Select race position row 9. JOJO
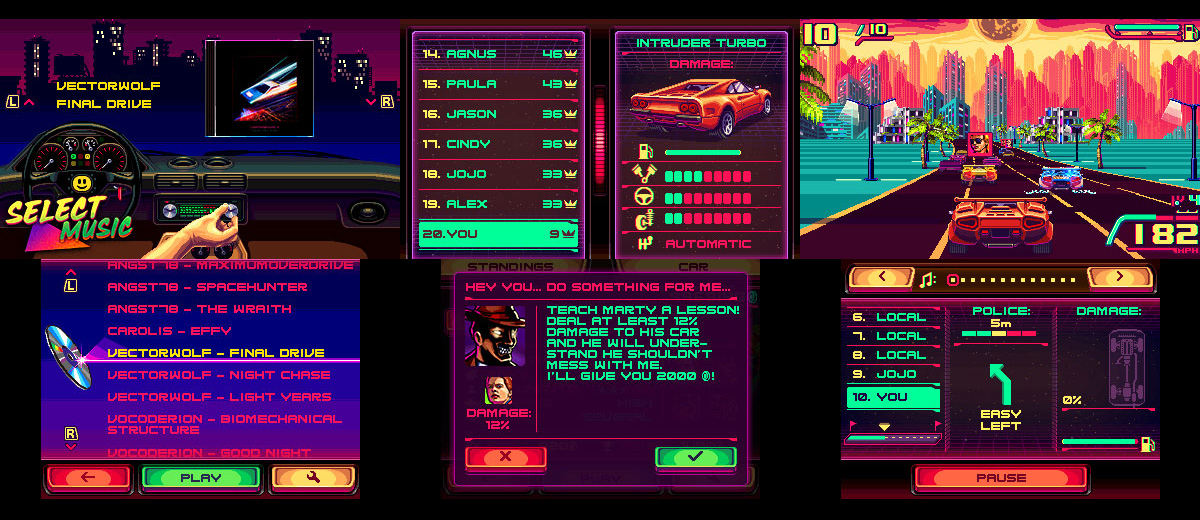Image resolution: width=1200 pixels, height=520 pixels. (x=893, y=375)
